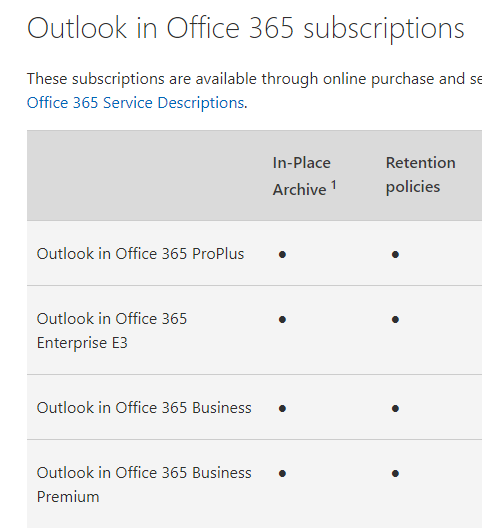Click the Retention policies bullet for Business Premium
The height and width of the screenshot is (528, 482).
pos(395,473)
